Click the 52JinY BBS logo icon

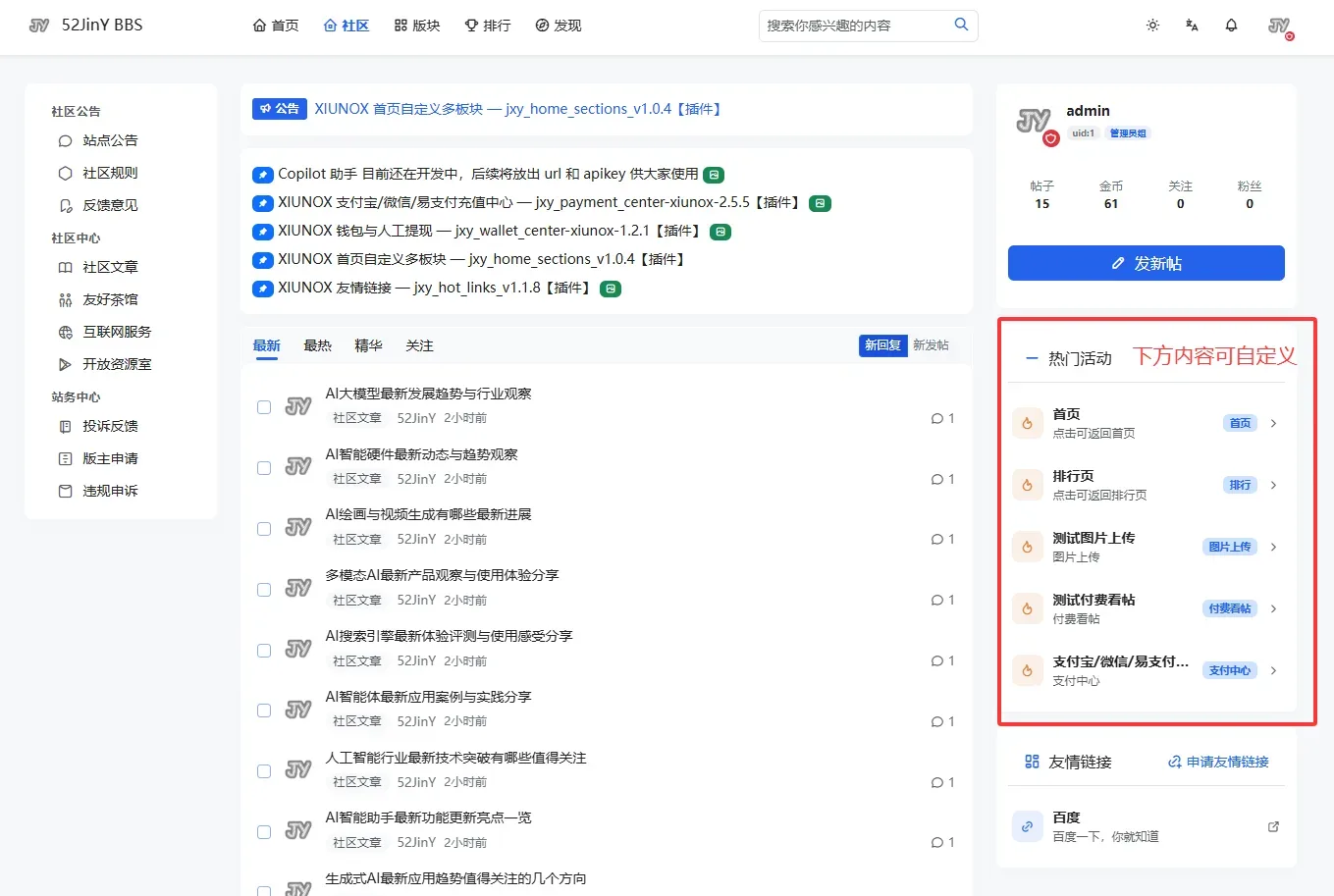[39, 26]
